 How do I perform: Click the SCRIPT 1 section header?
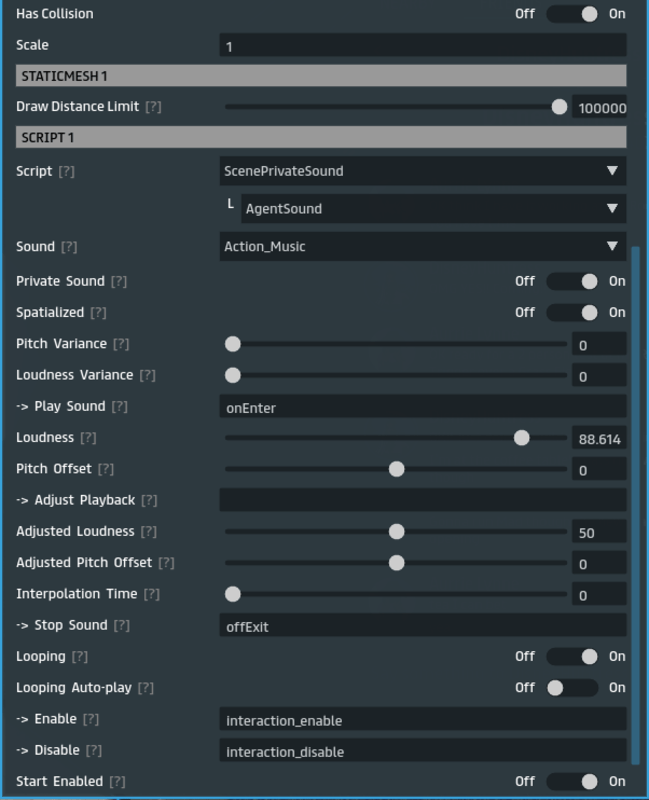coord(321,137)
